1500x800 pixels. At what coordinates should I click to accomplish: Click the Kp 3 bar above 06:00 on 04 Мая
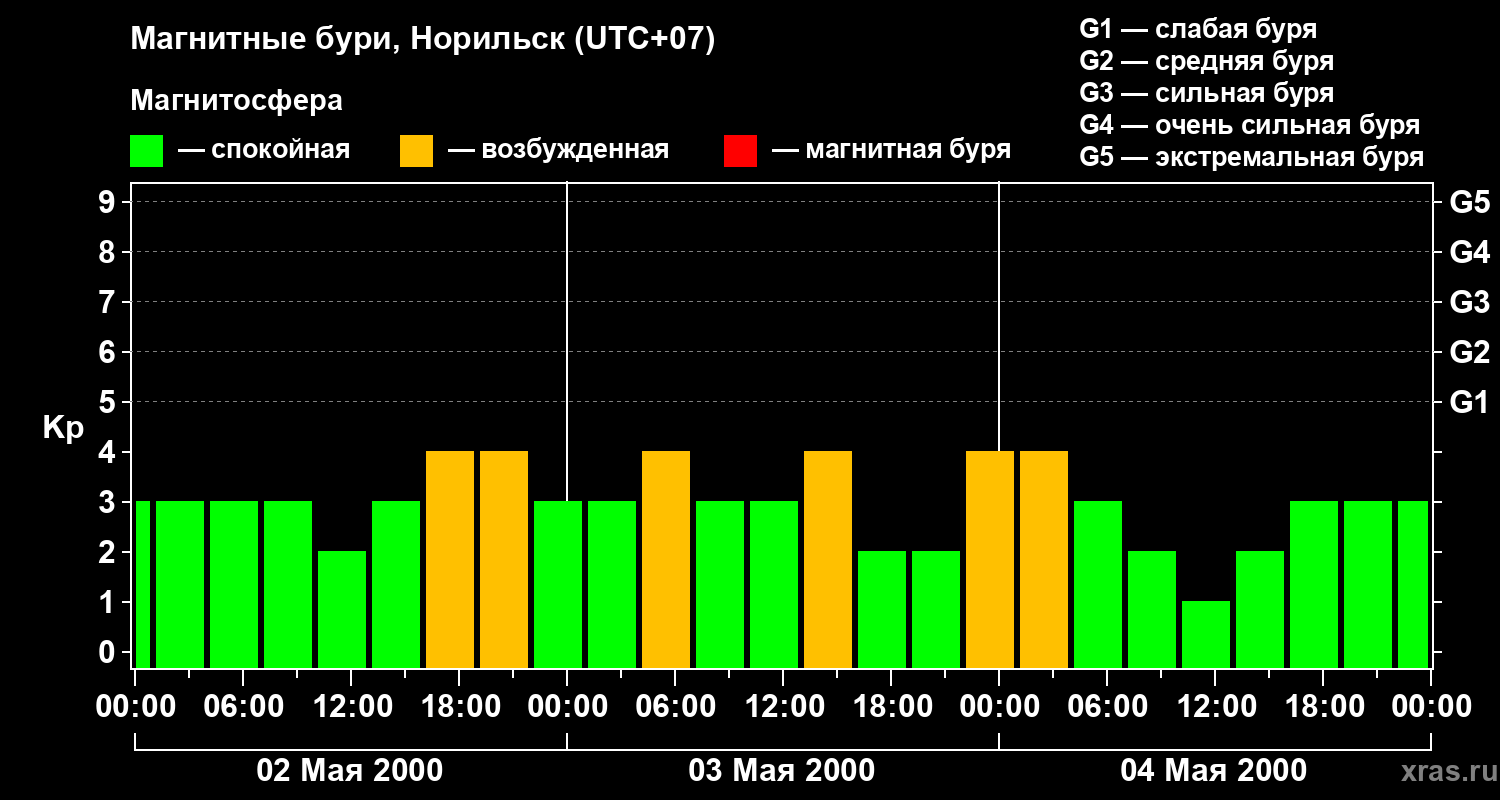(x=1098, y=584)
